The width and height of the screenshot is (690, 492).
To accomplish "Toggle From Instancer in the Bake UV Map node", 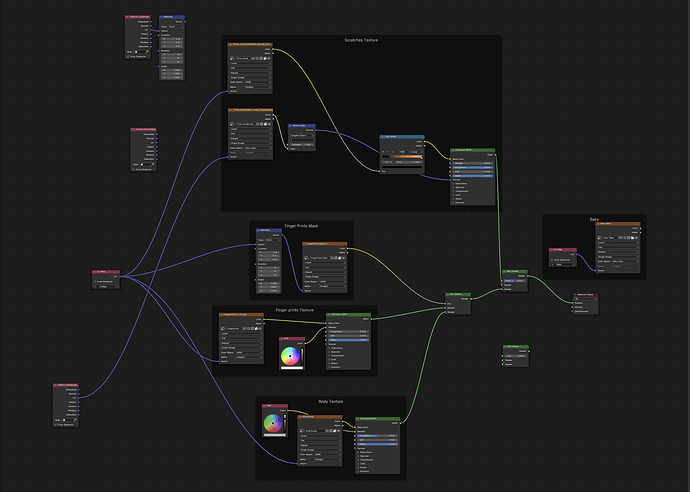I will coord(552,260).
